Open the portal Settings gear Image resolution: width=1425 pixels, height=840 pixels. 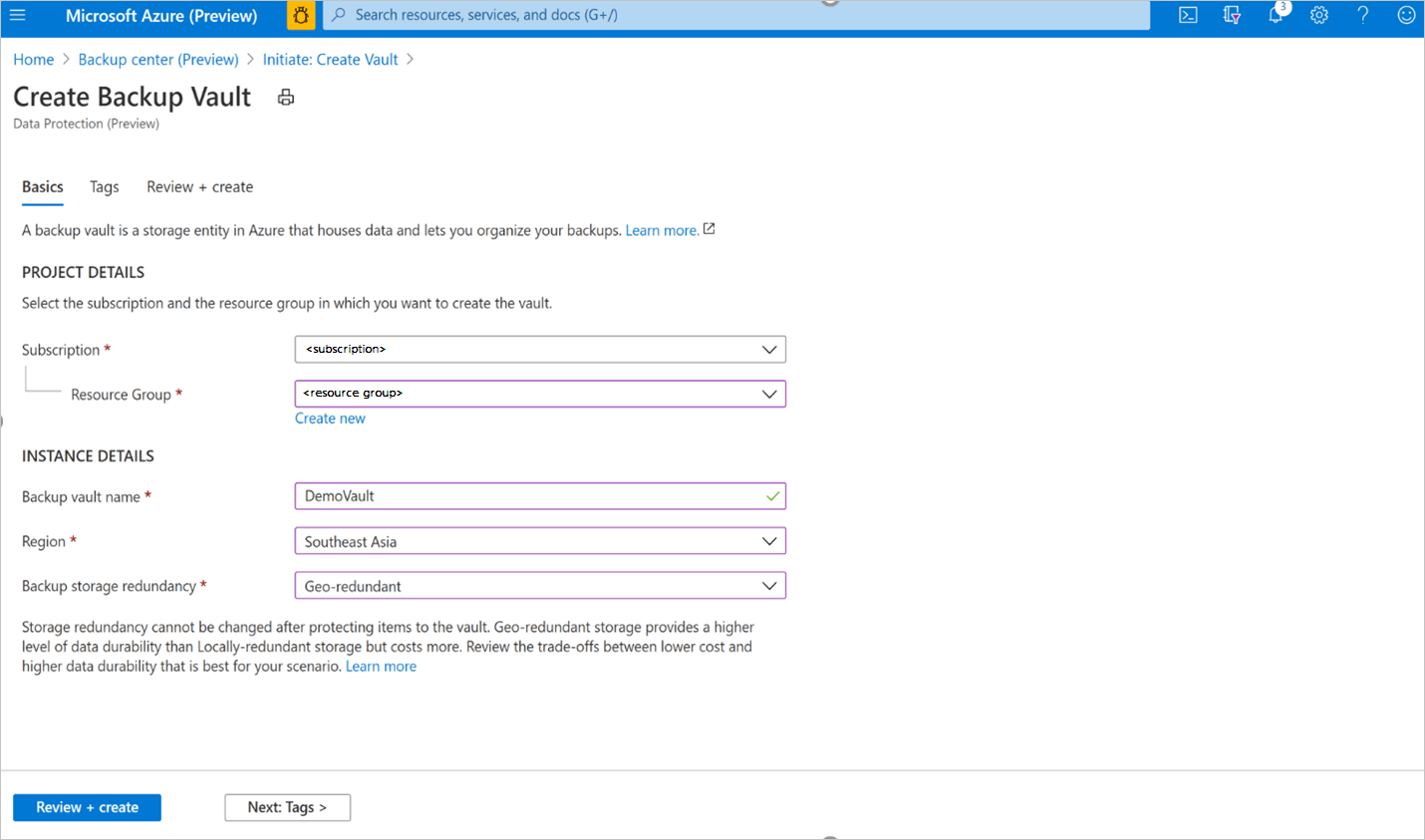[1319, 15]
